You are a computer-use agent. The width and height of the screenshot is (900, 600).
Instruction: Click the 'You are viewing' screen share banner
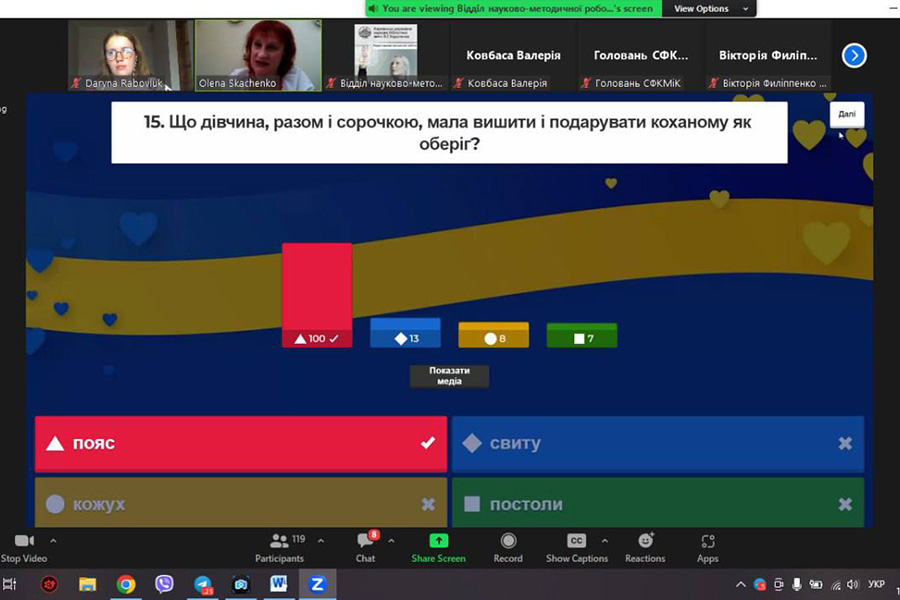click(x=514, y=9)
